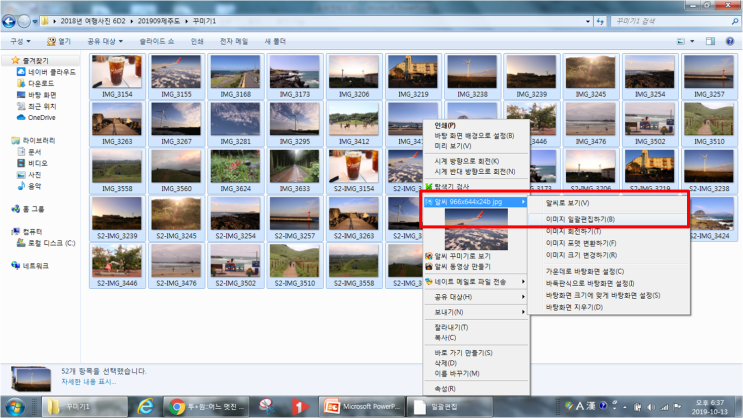This screenshot has height=418, width=743.
Task: Click the 인쇄 toolbar button
Action: 197,41
